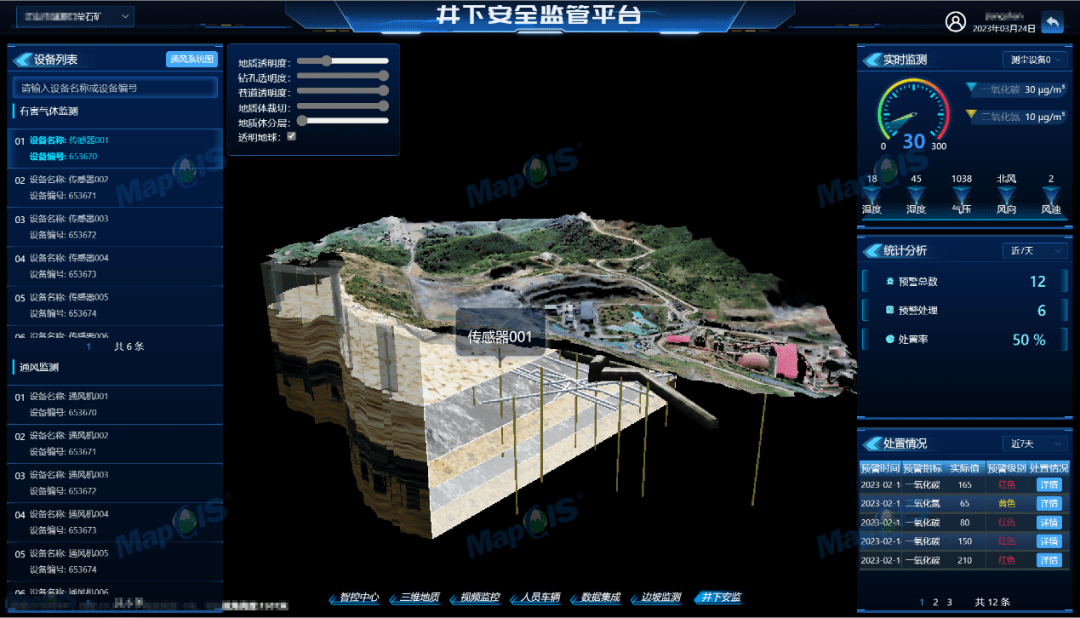Image resolution: width=1080 pixels, height=618 pixels.
Task: Open the 测尘设备0 device dropdown
Action: (x=1034, y=60)
